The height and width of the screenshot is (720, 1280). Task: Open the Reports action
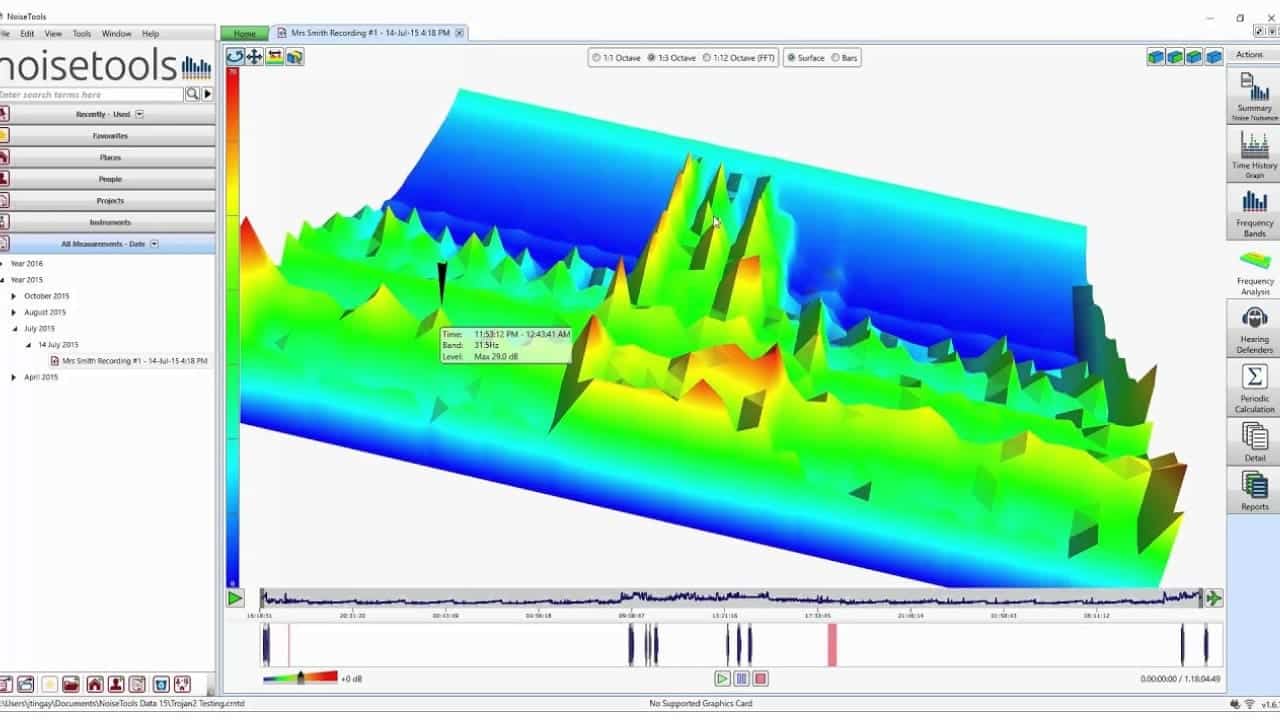tap(1254, 490)
